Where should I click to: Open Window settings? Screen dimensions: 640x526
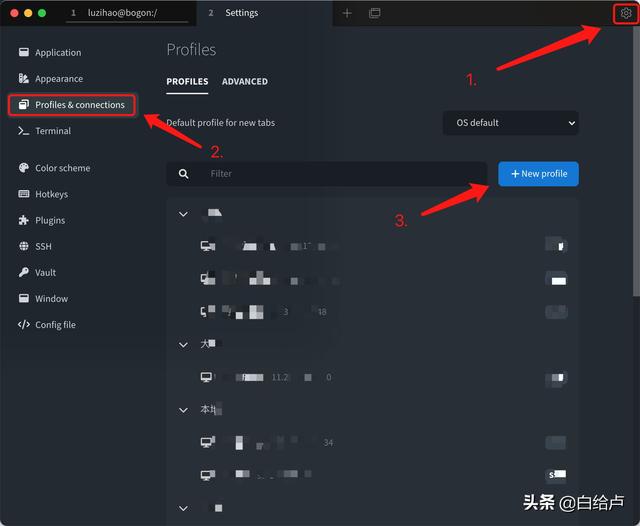[x=51, y=299]
